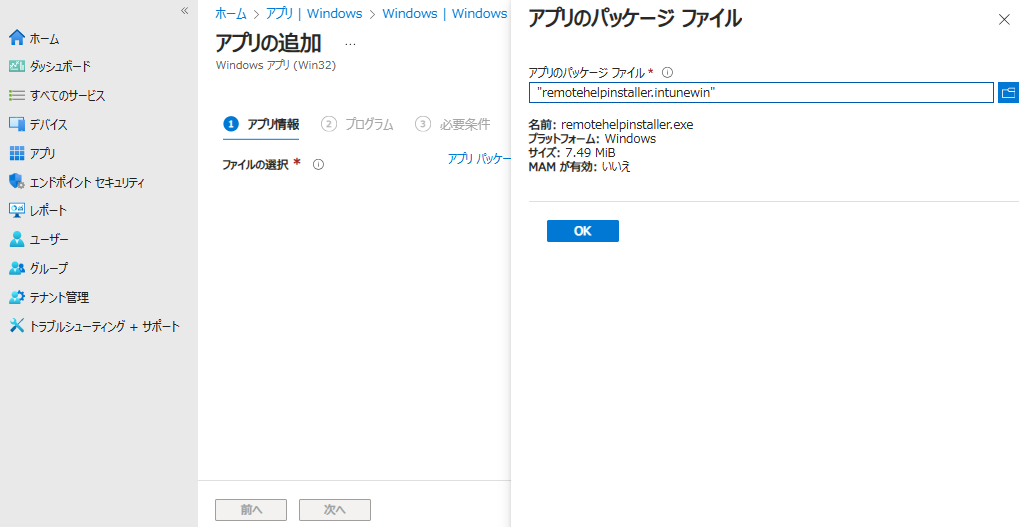Click the folder browse icon beside package file
The image size is (1028, 527).
click(x=1008, y=92)
